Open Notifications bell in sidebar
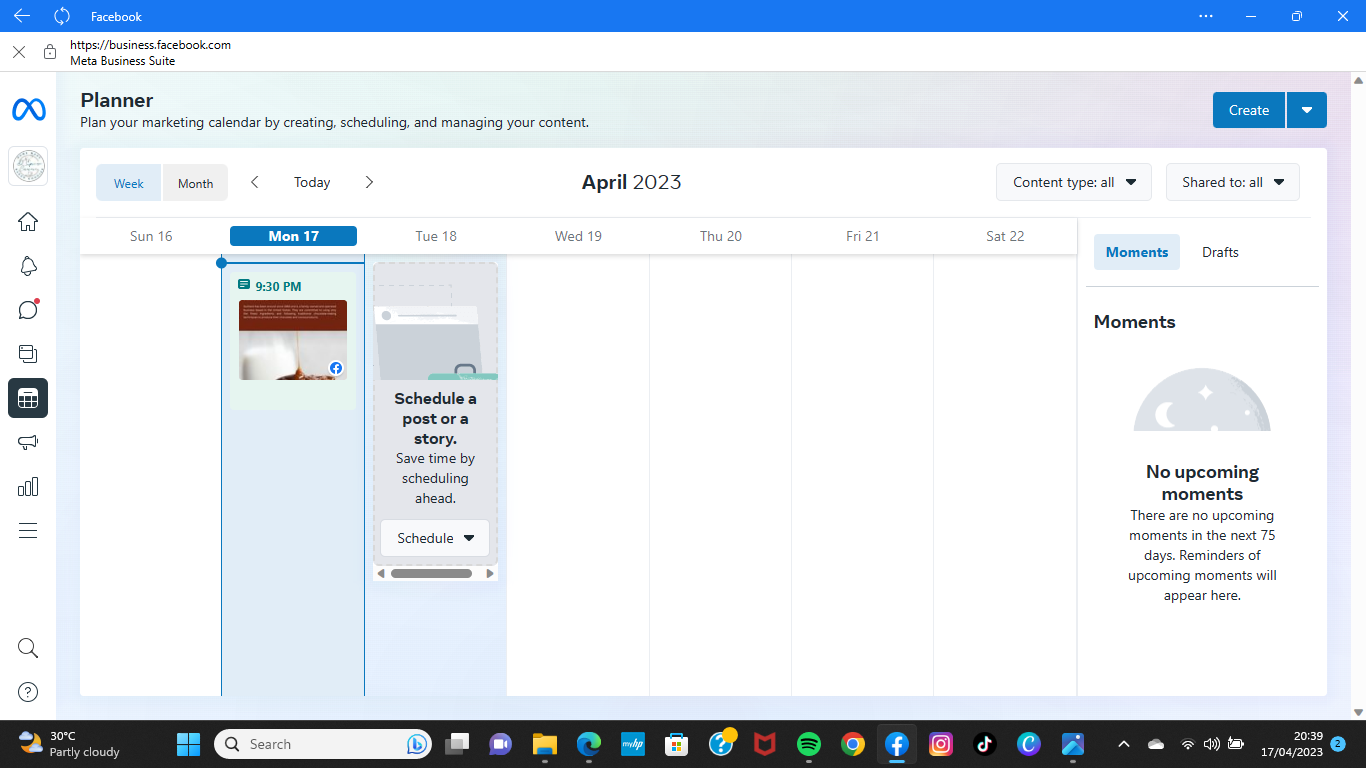 28,266
